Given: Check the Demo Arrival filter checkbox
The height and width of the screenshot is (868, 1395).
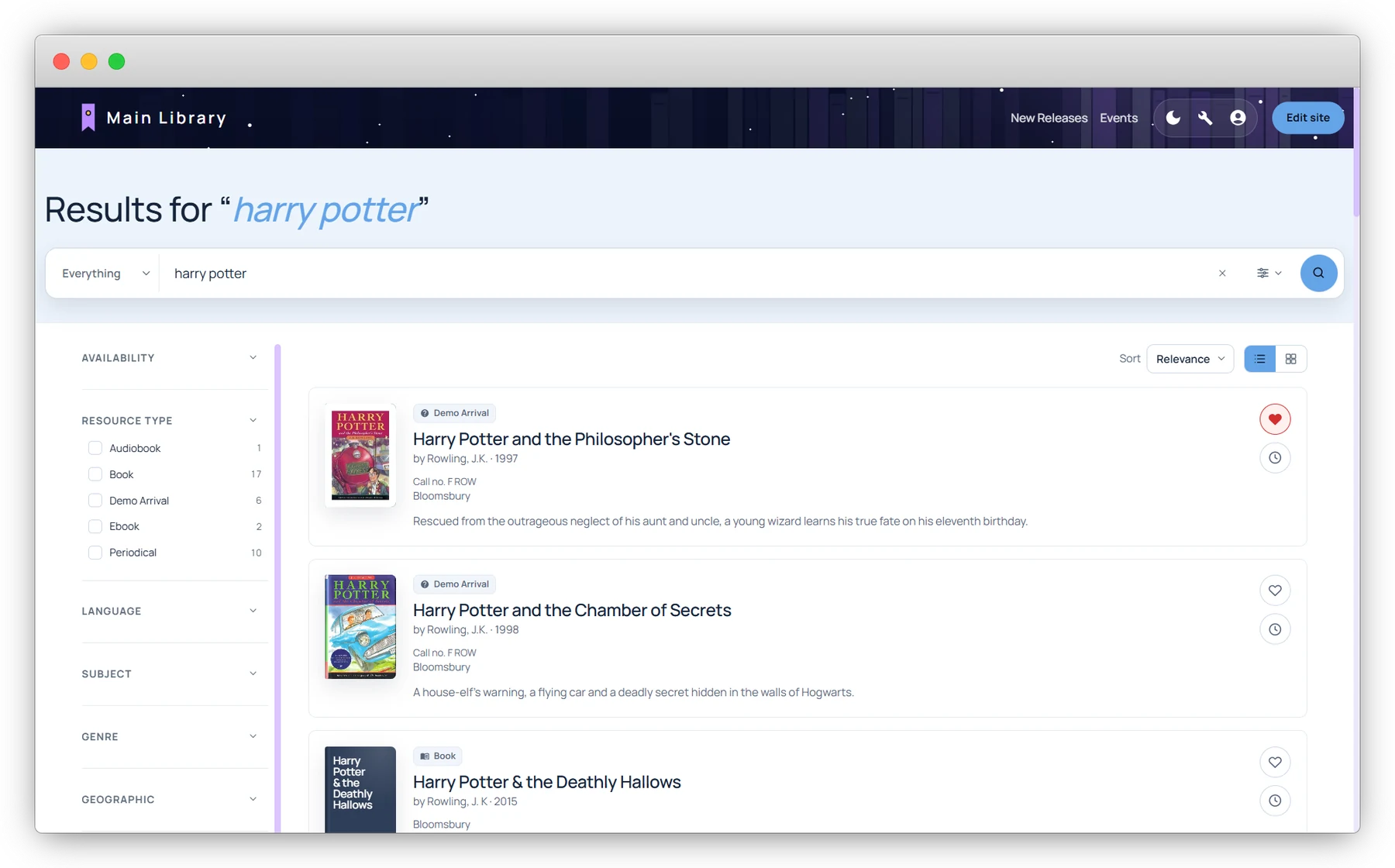Looking at the screenshot, I should 95,501.
